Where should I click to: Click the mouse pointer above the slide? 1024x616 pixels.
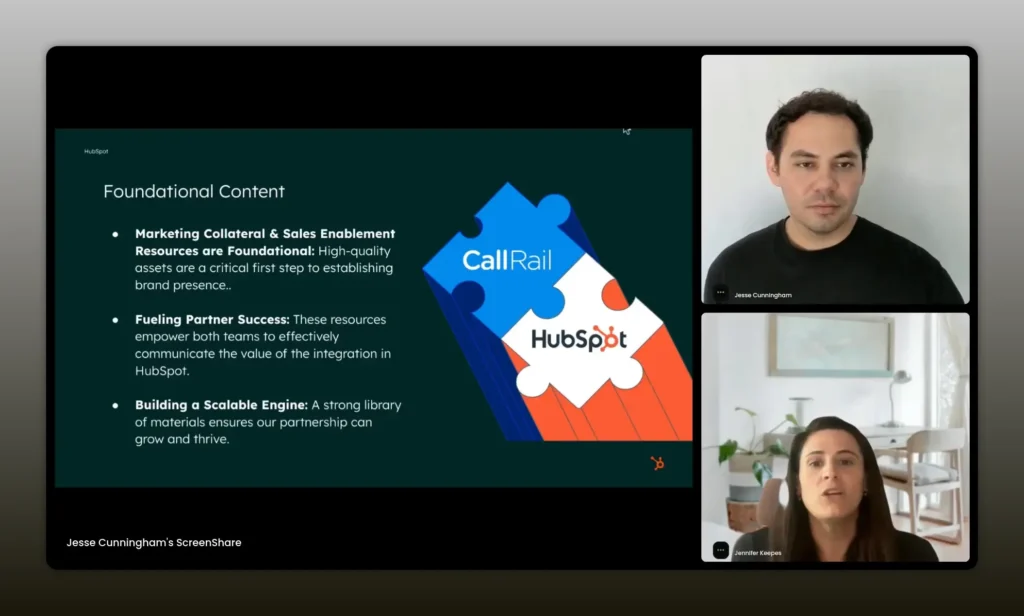click(627, 131)
